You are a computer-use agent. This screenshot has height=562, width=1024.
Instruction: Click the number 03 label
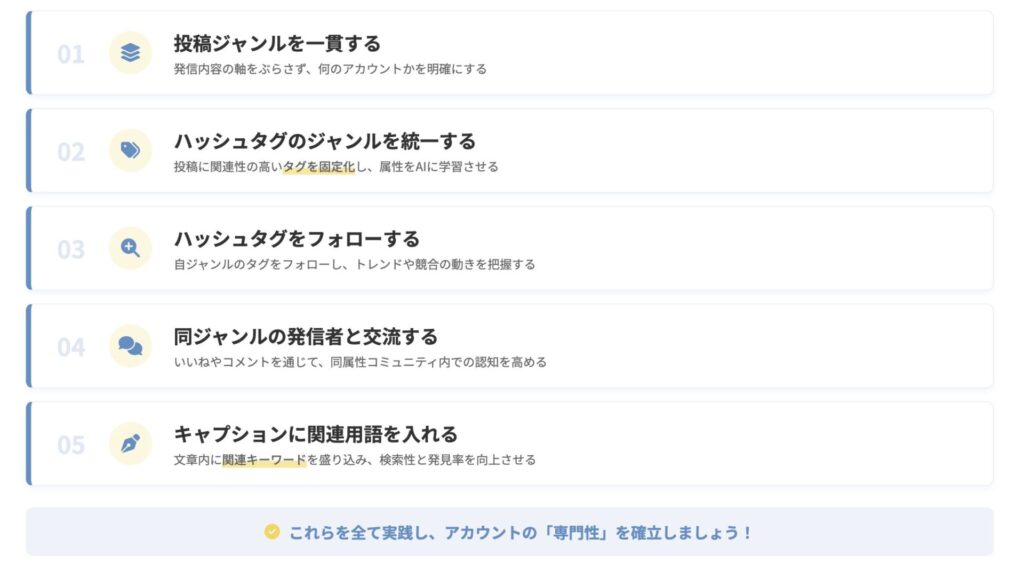(71, 249)
